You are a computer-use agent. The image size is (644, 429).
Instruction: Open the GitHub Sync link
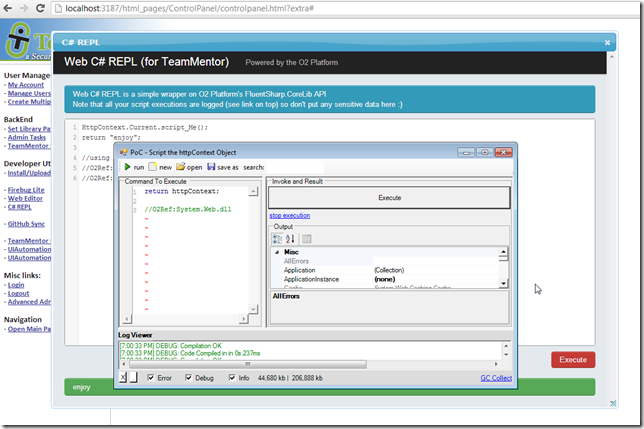[26, 224]
